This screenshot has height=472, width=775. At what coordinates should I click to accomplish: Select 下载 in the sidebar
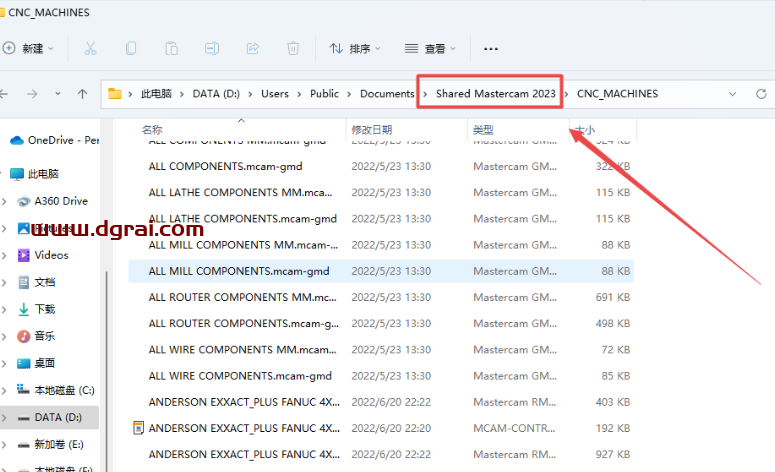pyautogui.click(x=37, y=309)
